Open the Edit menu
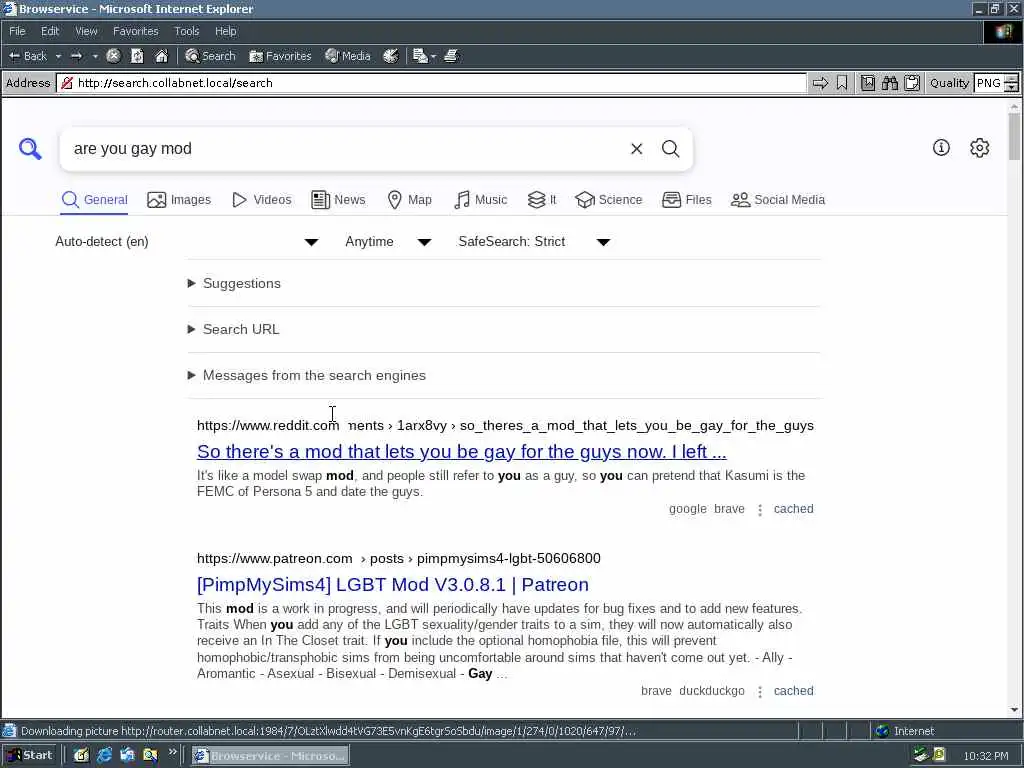Viewport: 1024px width, 768px height. (50, 31)
